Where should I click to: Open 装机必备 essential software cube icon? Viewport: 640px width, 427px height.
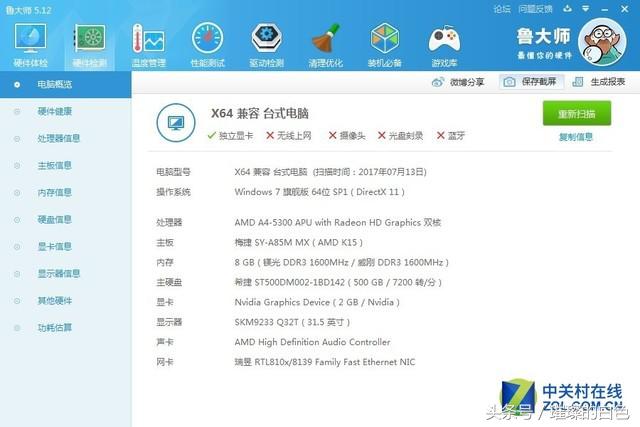coord(384,44)
